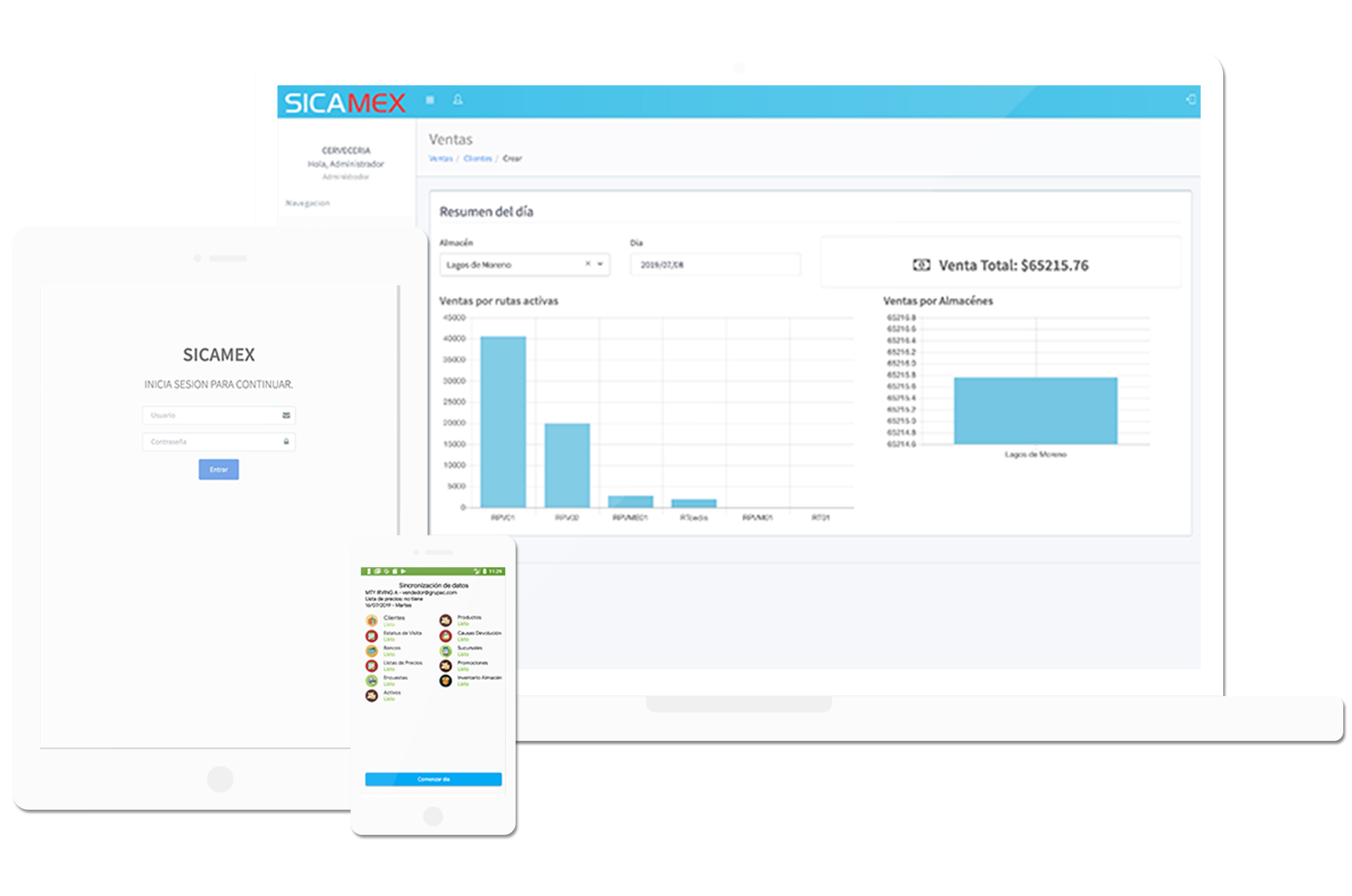
Task: Click the Ventas breadcrumb link
Action: (x=441, y=158)
